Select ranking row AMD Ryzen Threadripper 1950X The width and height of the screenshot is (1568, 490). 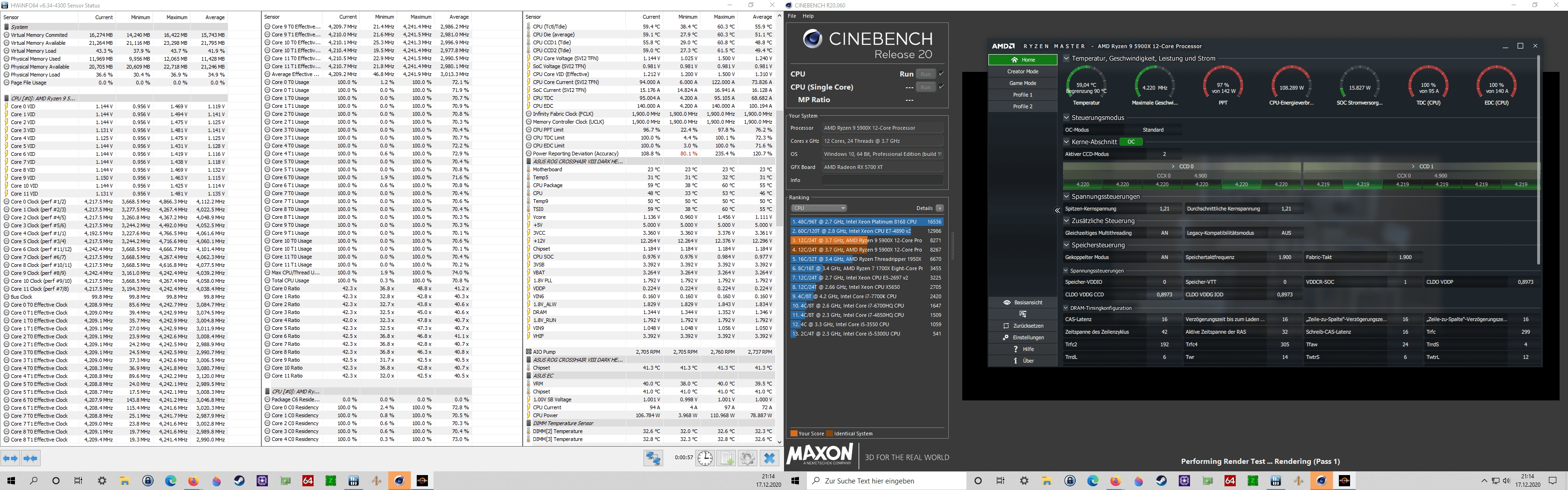(866, 259)
